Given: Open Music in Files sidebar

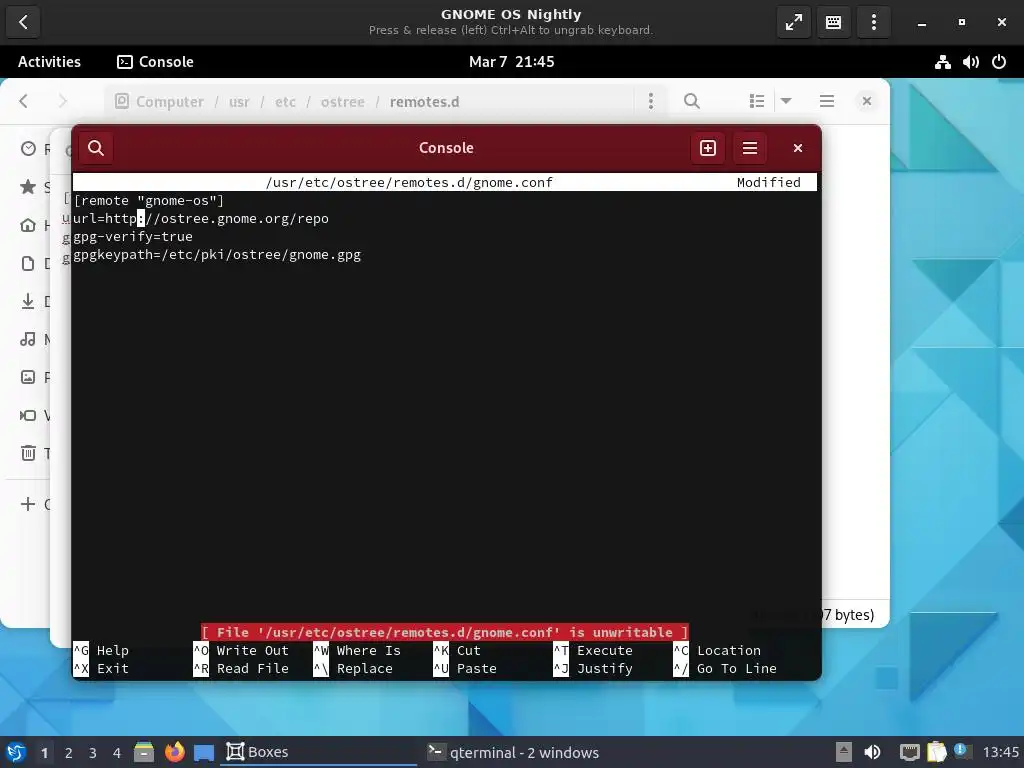Looking at the screenshot, I should coord(35,339).
